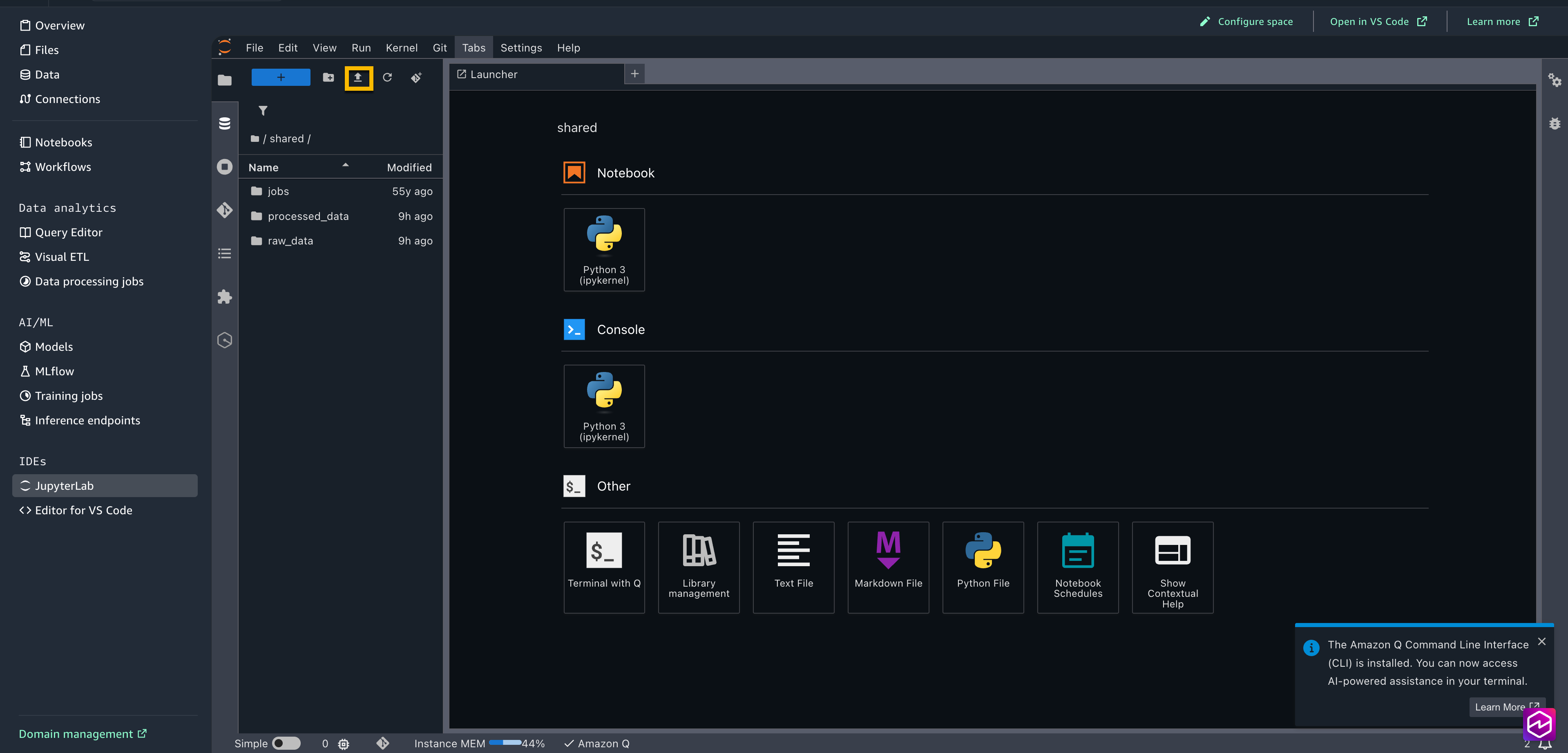
Task: Sort files by Name column arrow
Action: click(345, 166)
